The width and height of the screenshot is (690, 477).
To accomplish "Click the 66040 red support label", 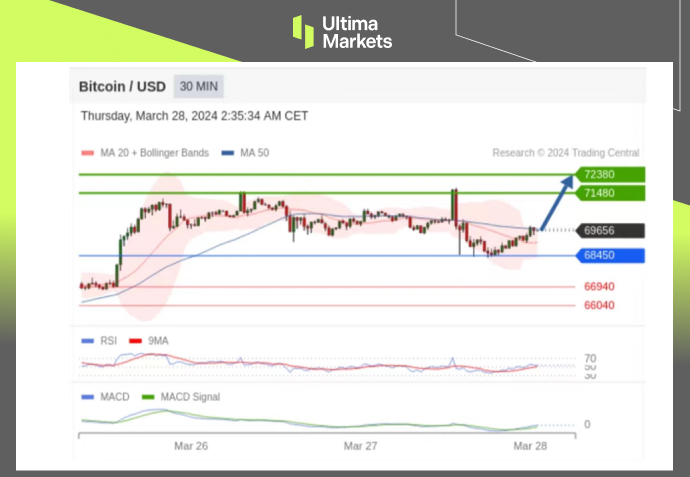I will click(x=599, y=305).
